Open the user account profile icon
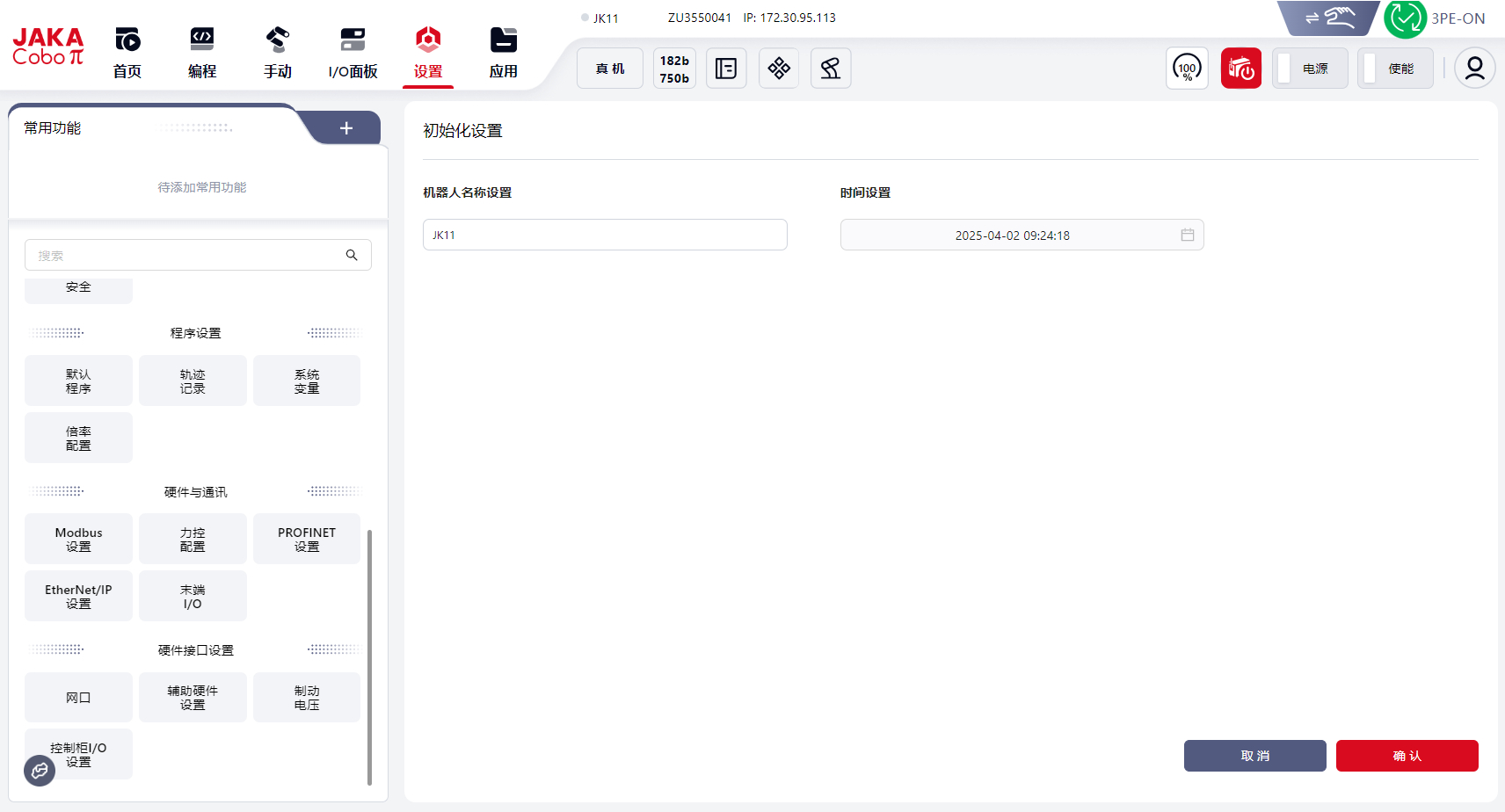Image resolution: width=1505 pixels, height=812 pixels. 1474,69
